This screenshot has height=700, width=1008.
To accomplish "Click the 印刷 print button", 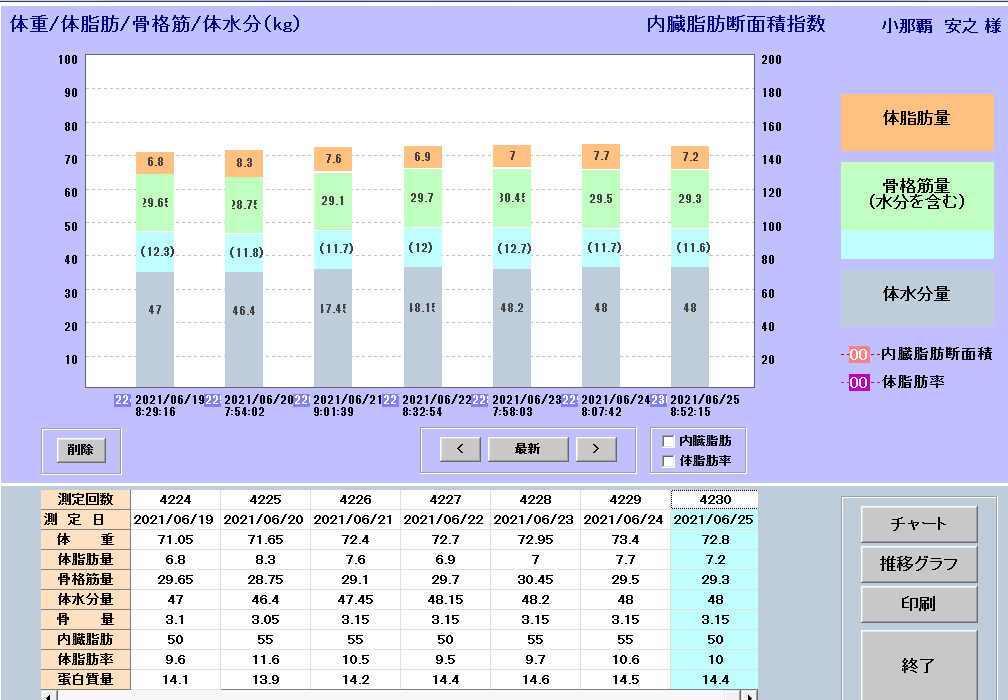I will click(918, 604).
